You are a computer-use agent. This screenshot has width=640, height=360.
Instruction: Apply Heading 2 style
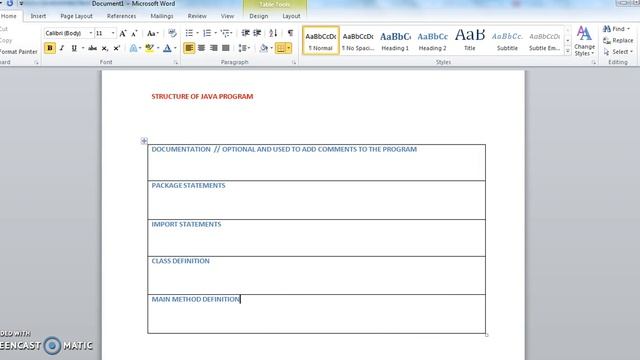pyautogui.click(x=433, y=40)
